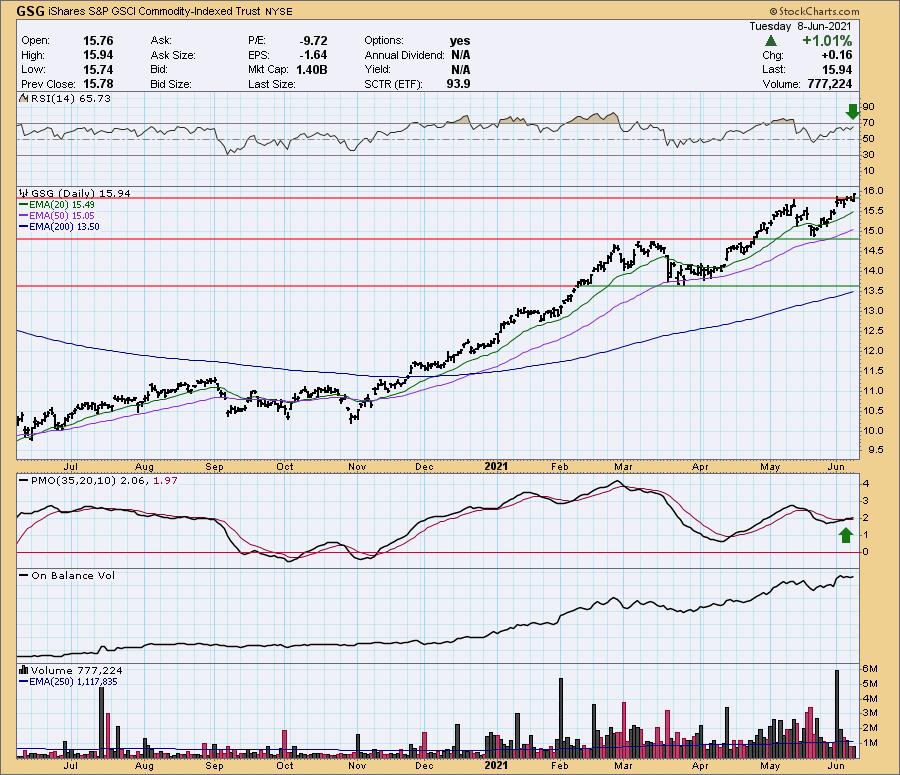Click the On Balance Vol legend line
900x775 pixels.
(x=24, y=575)
